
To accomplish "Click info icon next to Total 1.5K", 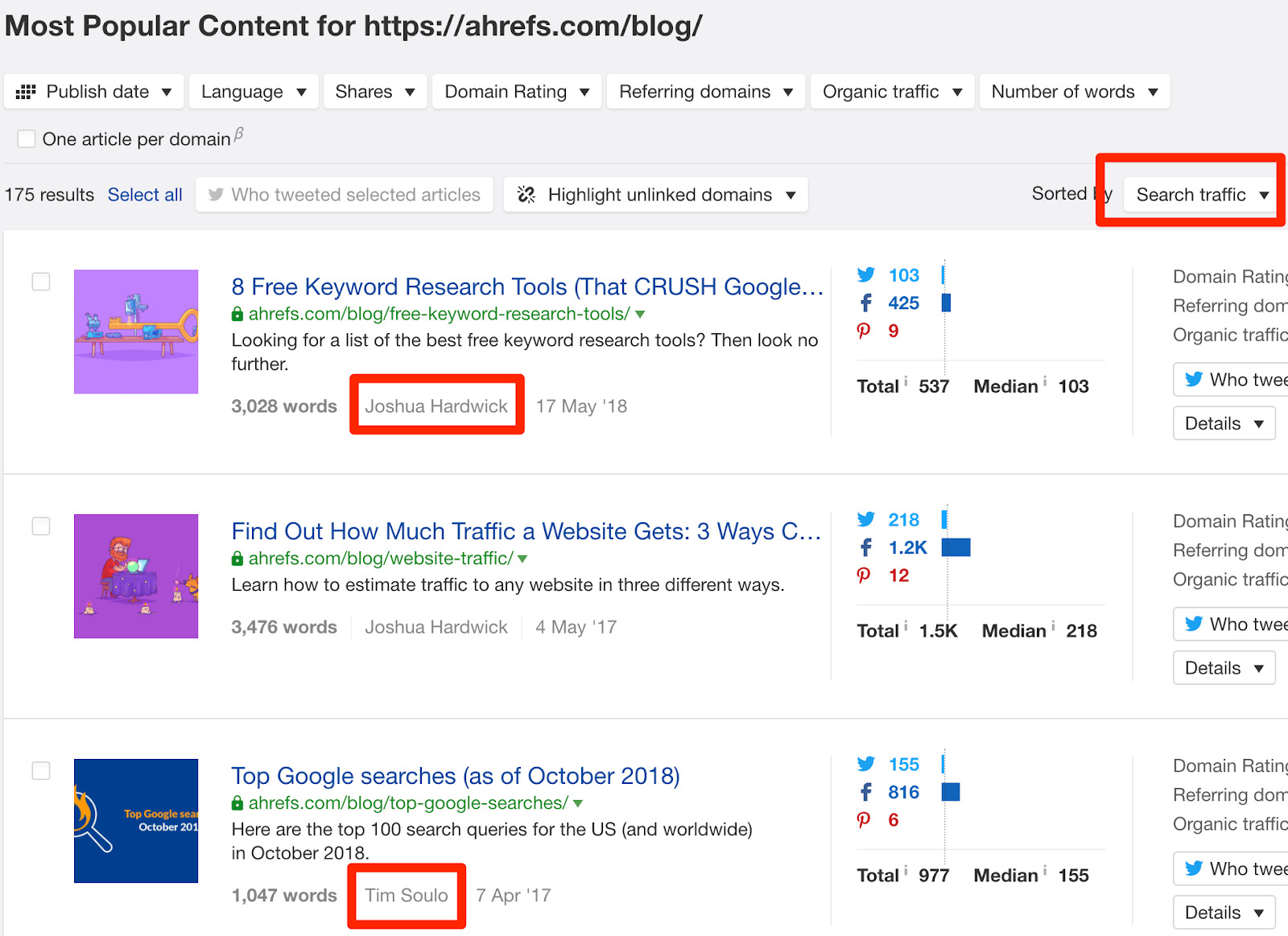I will click(906, 625).
